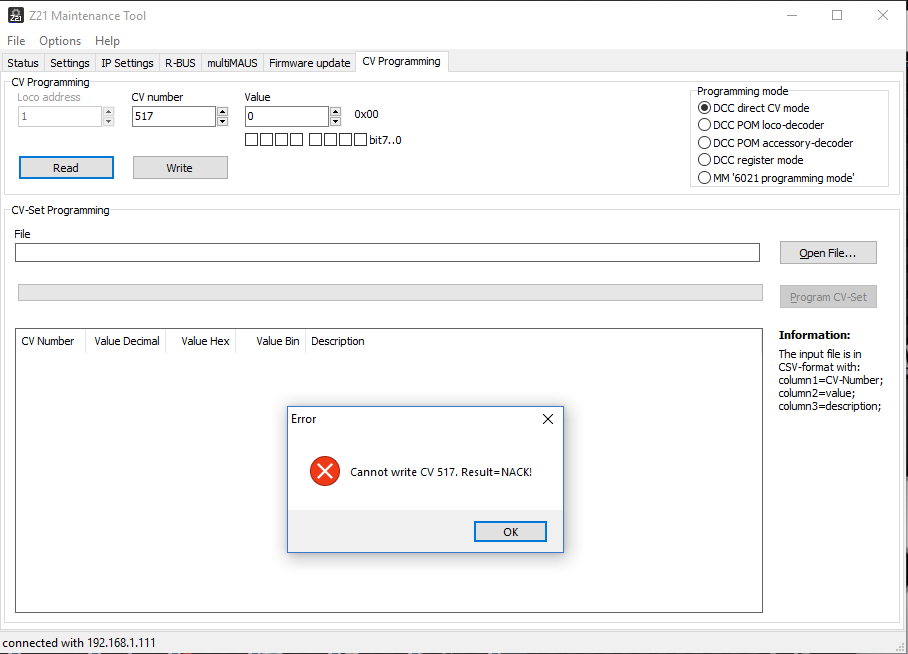Open the File menu
This screenshot has width=908, height=654.
16,41
